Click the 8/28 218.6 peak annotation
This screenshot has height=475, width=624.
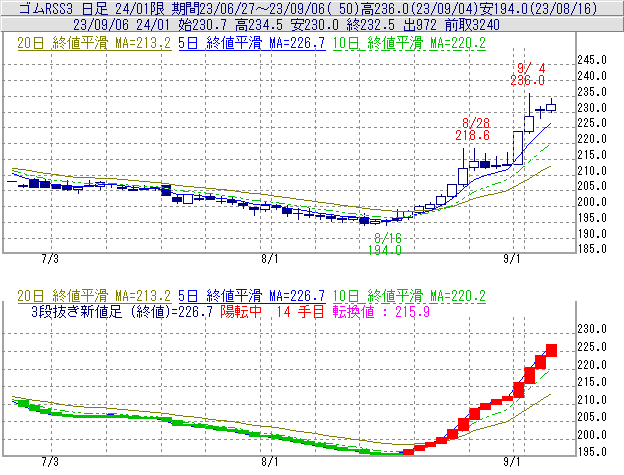click(473, 129)
